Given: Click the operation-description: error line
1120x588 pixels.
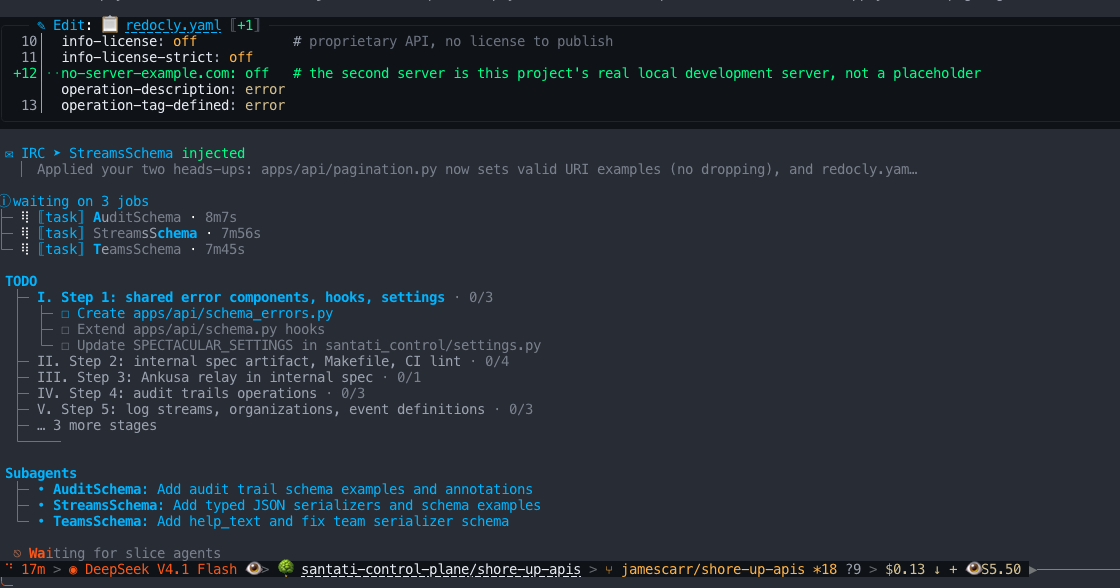Looking at the screenshot, I should point(173,89).
